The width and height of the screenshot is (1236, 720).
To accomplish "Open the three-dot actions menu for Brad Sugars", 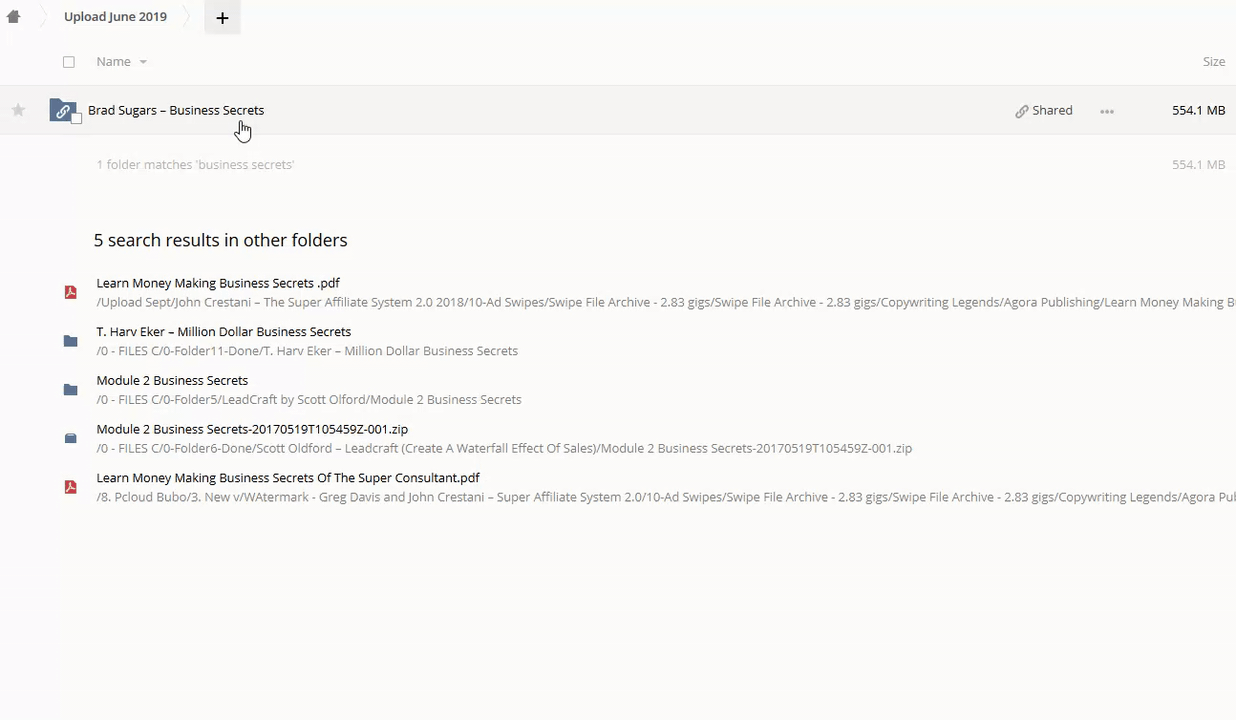I will click(1106, 111).
